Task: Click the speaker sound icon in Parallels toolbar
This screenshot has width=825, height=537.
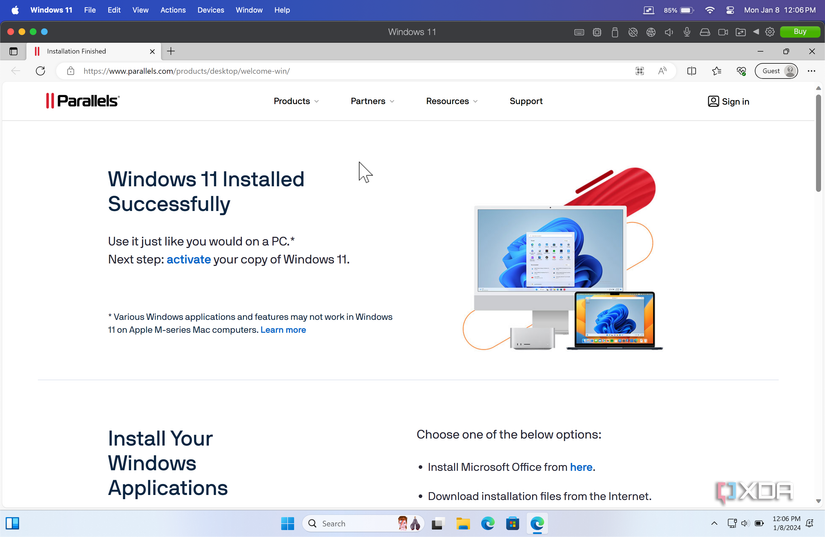Action: (x=669, y=32)
